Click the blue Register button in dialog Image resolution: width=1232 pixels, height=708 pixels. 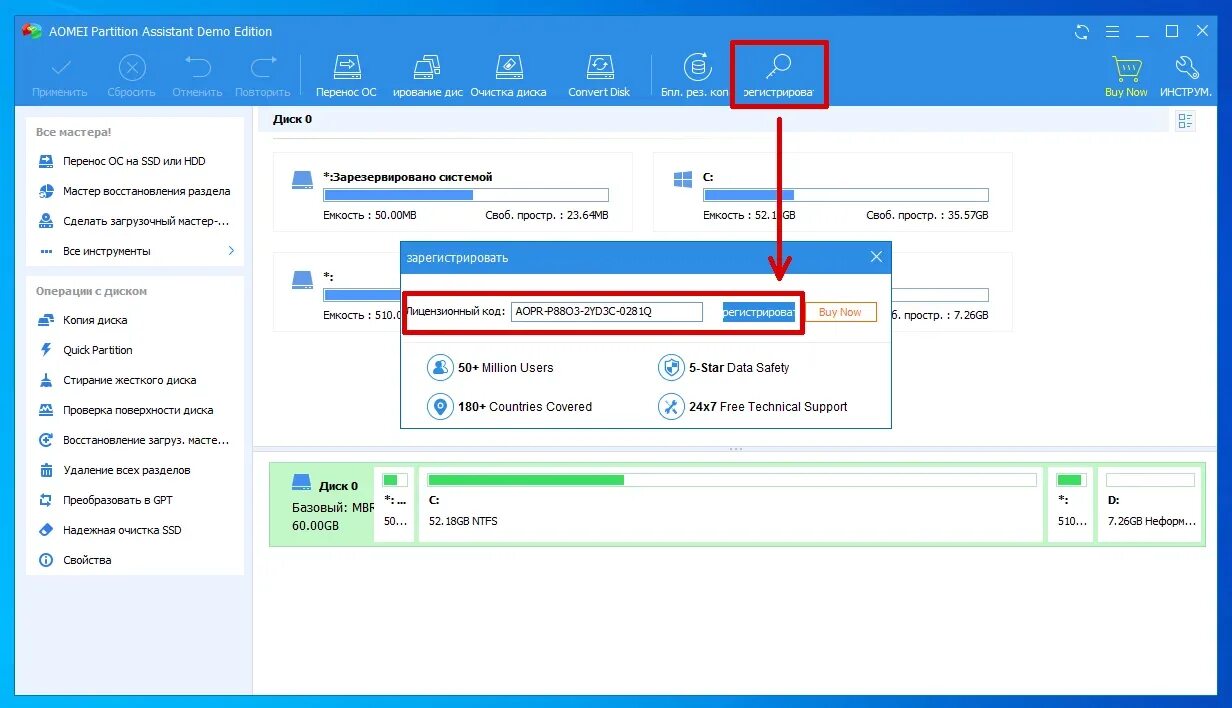(759, 312)
